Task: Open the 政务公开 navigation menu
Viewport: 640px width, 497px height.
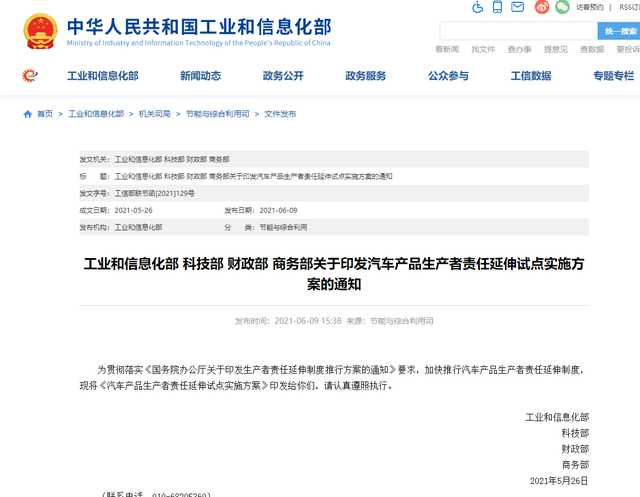Action: 283,76
